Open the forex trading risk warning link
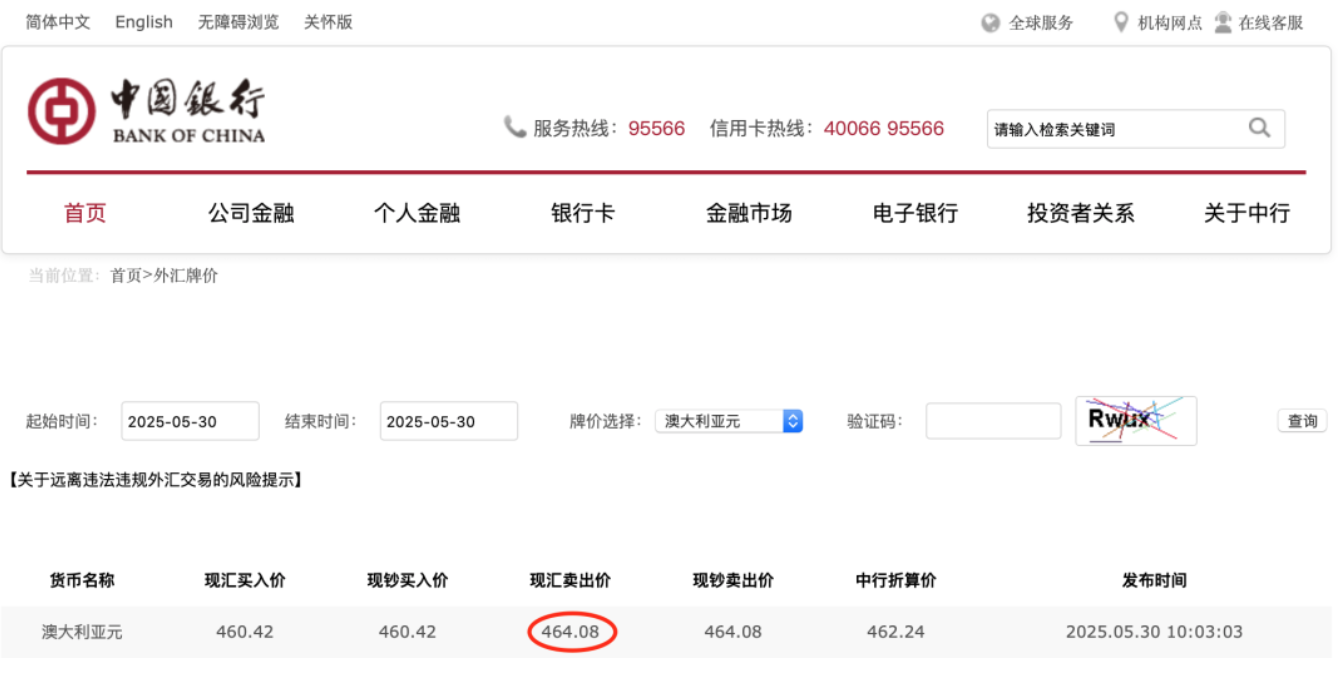This screenshot has width=1342, height=682. point(156,480)
